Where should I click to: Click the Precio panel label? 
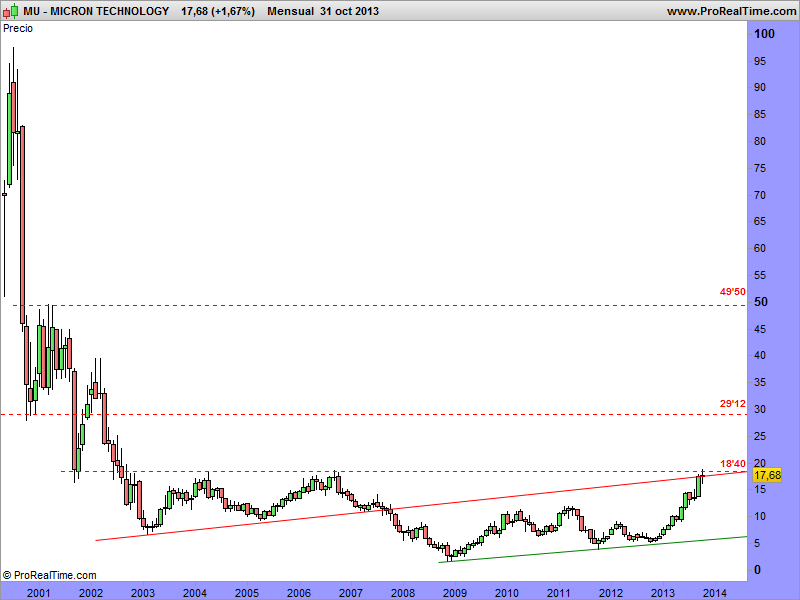[18, 29]
